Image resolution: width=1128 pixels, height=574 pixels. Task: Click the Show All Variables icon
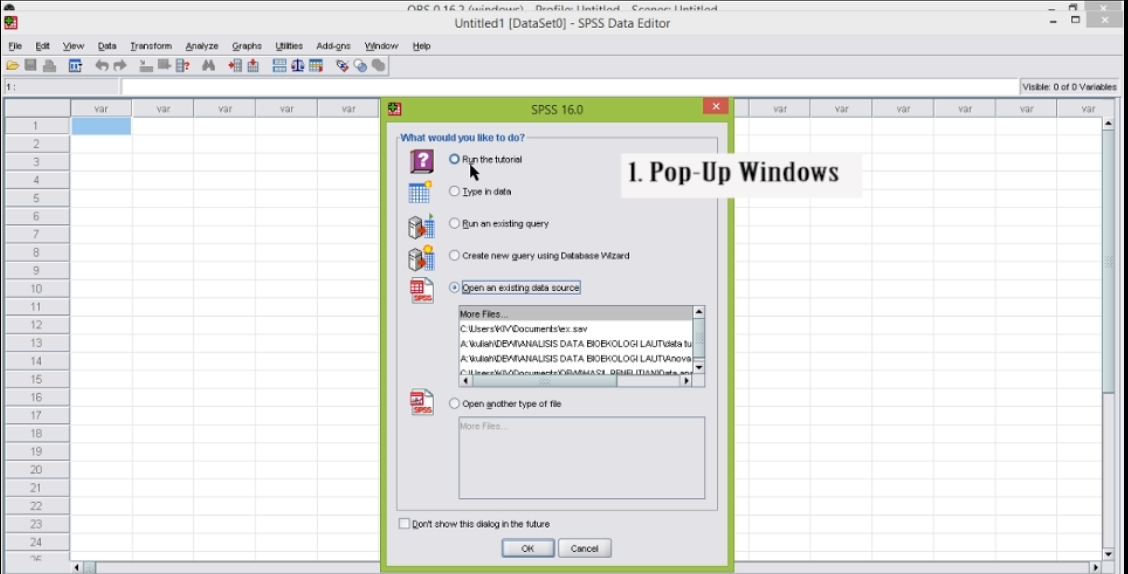point(378,65)
